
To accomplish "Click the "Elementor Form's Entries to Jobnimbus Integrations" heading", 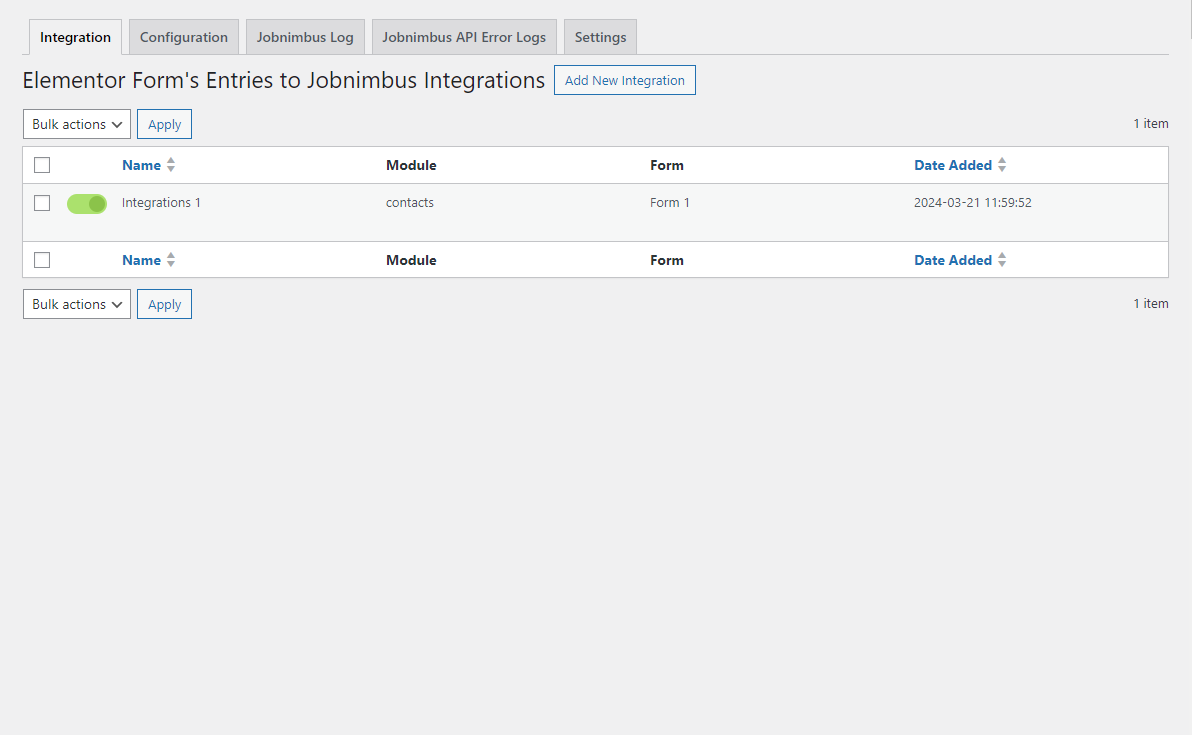I will point(284,80).
